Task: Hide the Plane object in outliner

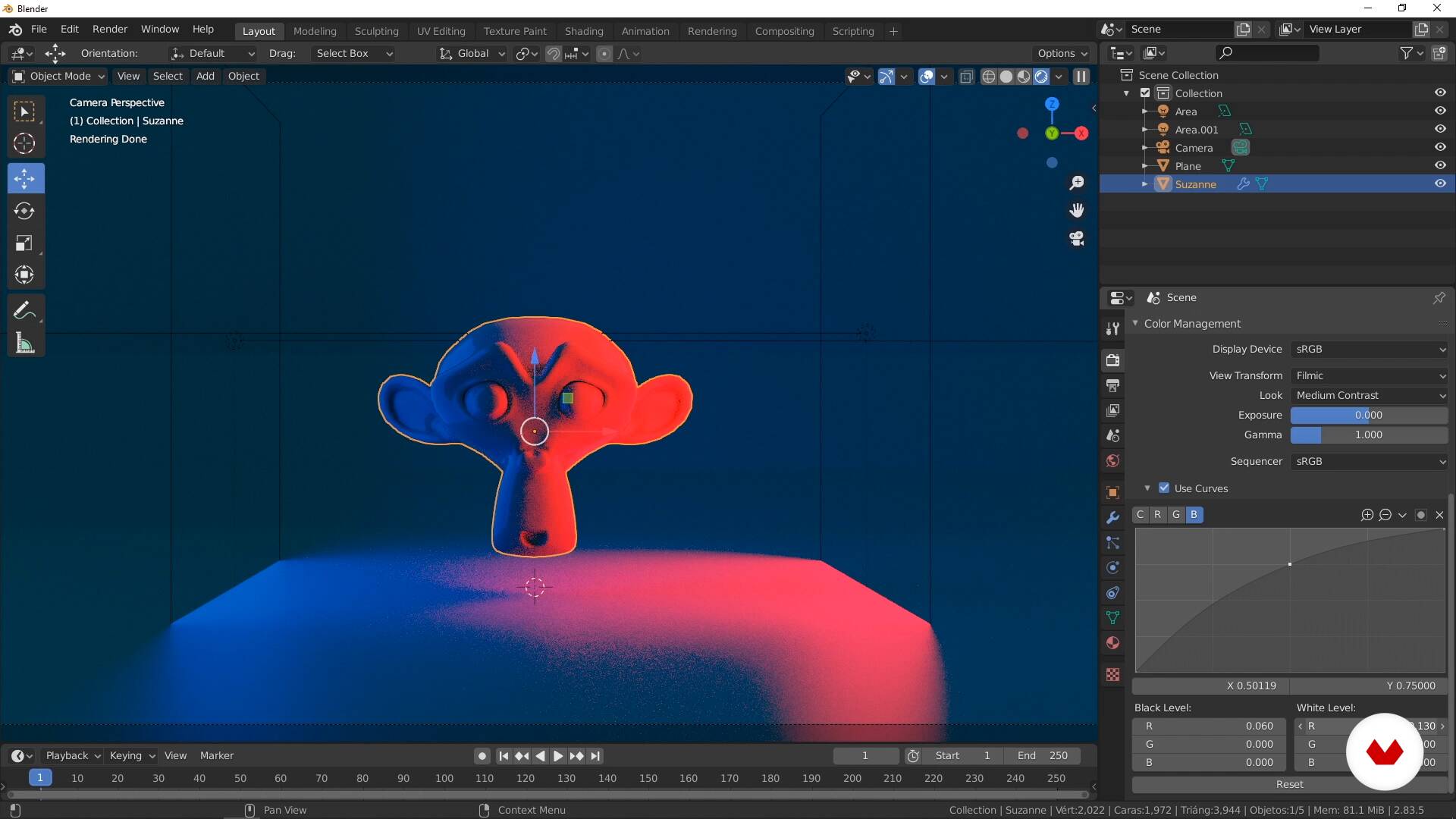Action: pos(1439,165)
